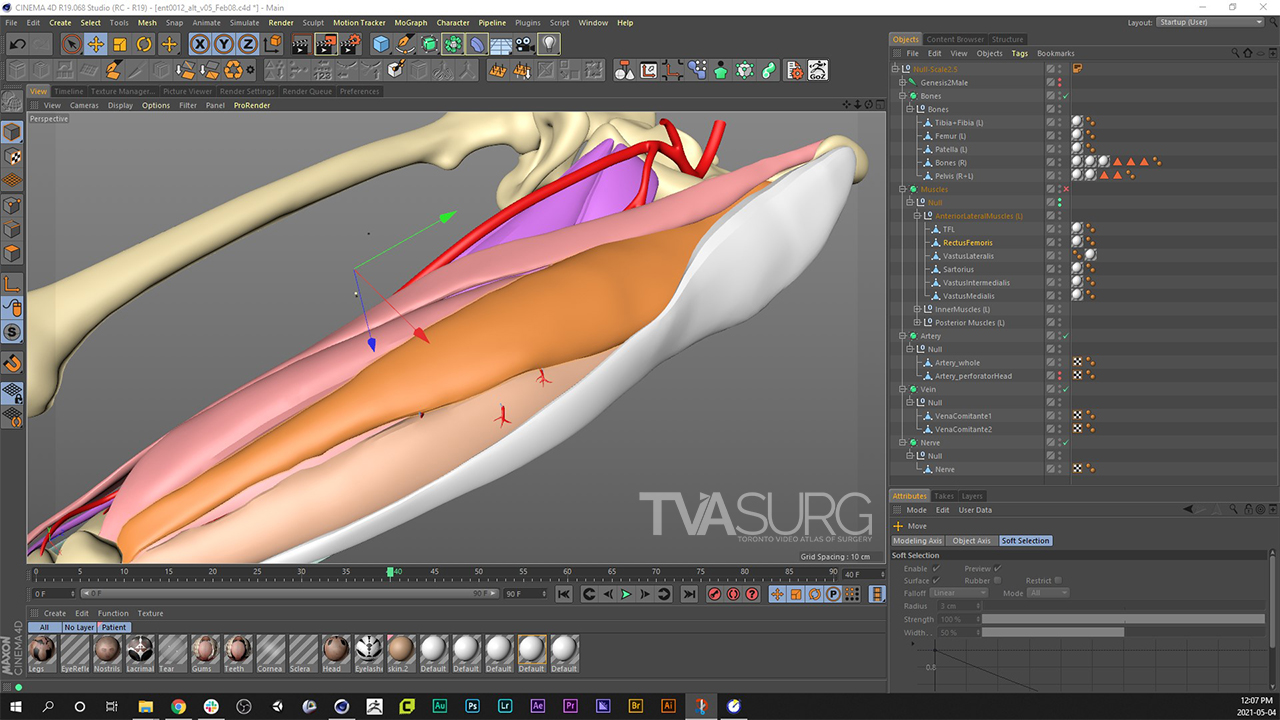Select the Rotate tool in top toolbar
Screen dimensions: 1280x720
click(144, 44)
